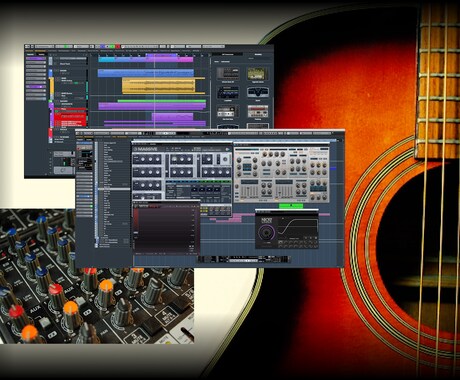
Task: Open the red-striped amp thumbnail in the third row
Action: (258, 112)
